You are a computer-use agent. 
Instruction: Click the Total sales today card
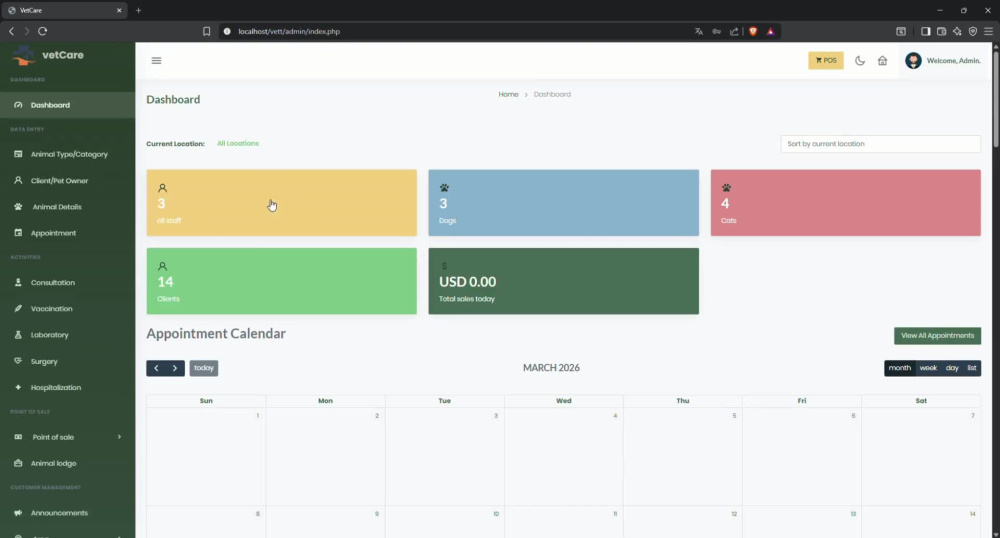tap(564, 281)
